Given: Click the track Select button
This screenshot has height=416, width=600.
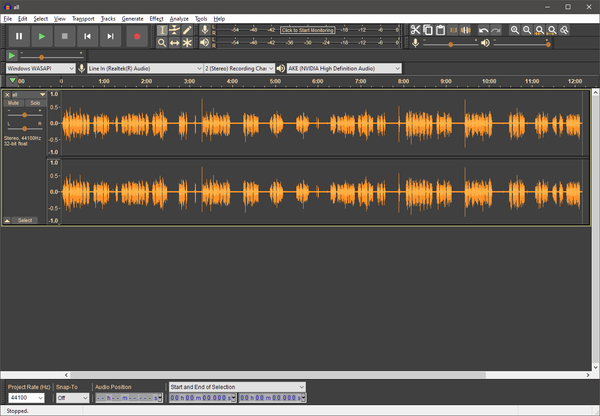Looking at the screenshot, I should coord(24,220).
